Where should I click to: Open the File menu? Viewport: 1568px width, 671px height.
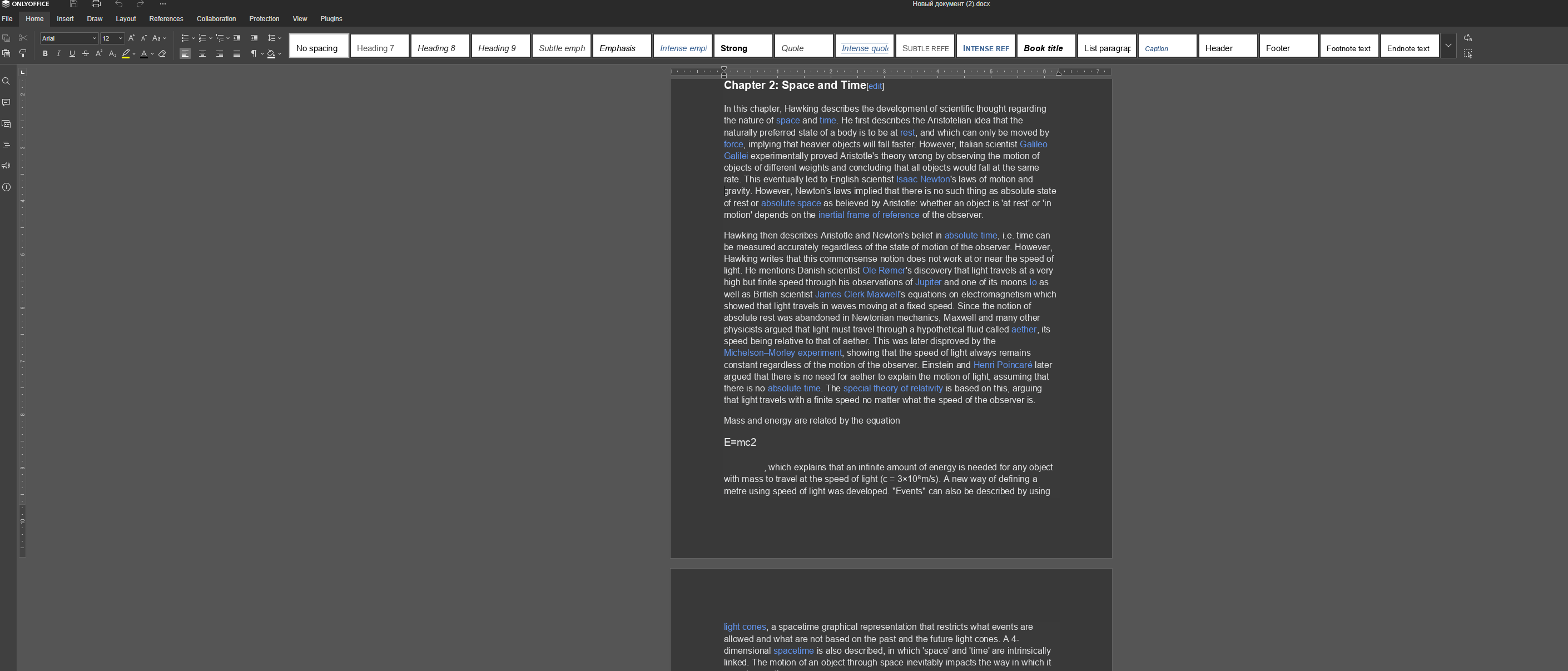[7, 19]
